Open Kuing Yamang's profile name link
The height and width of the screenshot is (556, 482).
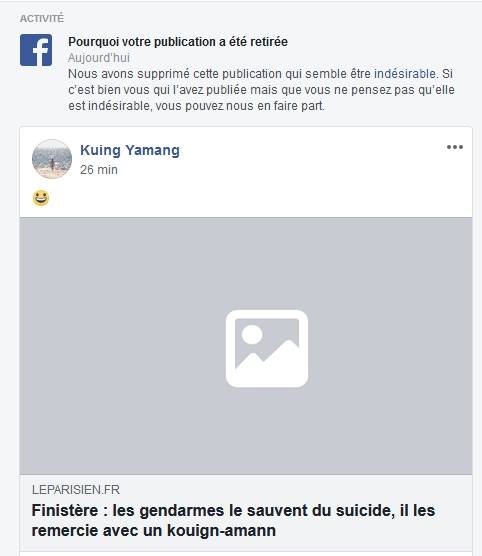click(130, 150)
